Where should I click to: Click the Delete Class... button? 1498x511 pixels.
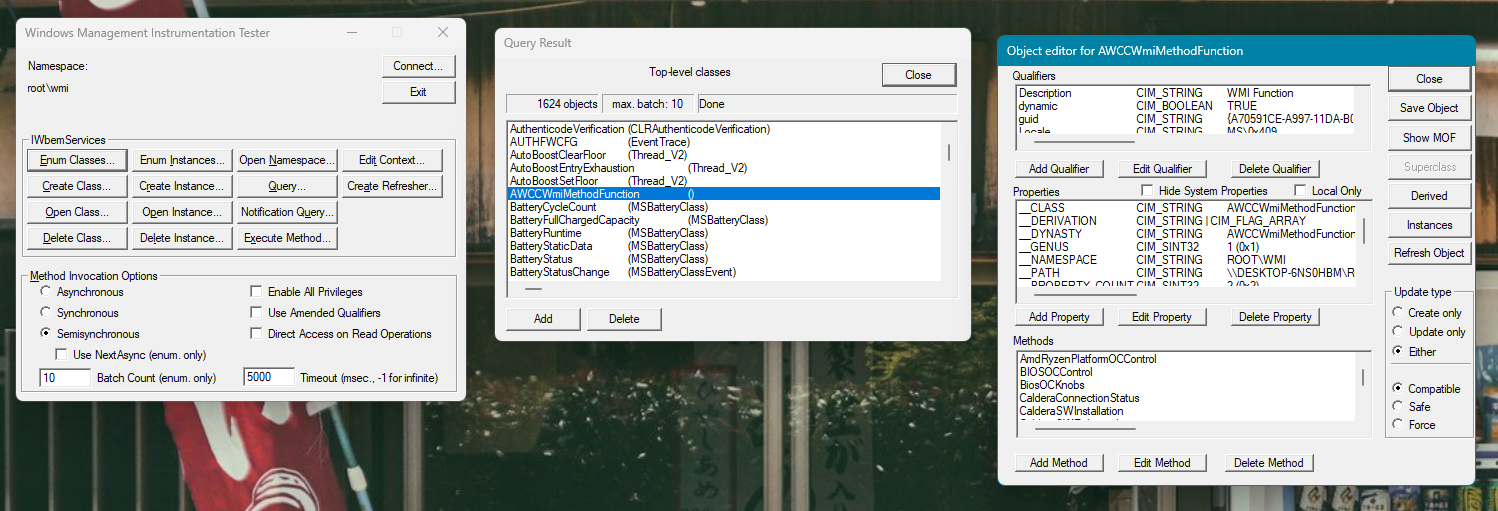(x=78, y=238)
